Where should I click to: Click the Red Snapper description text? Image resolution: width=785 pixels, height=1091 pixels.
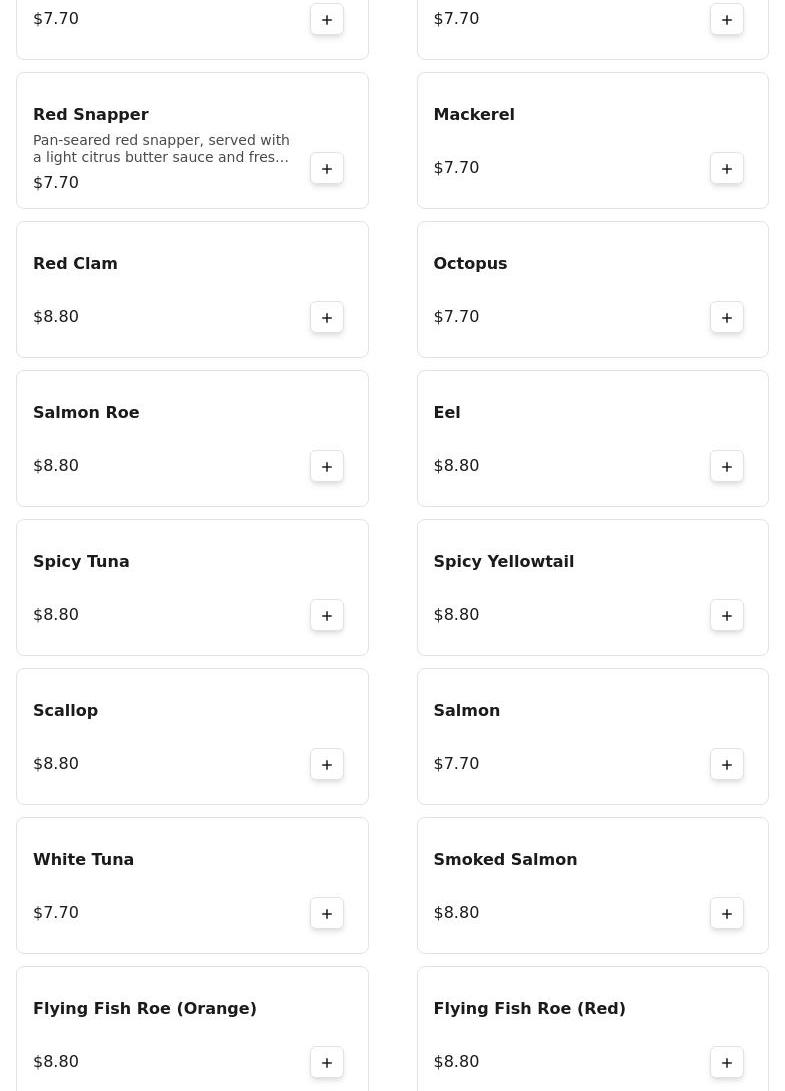(161, 148)
